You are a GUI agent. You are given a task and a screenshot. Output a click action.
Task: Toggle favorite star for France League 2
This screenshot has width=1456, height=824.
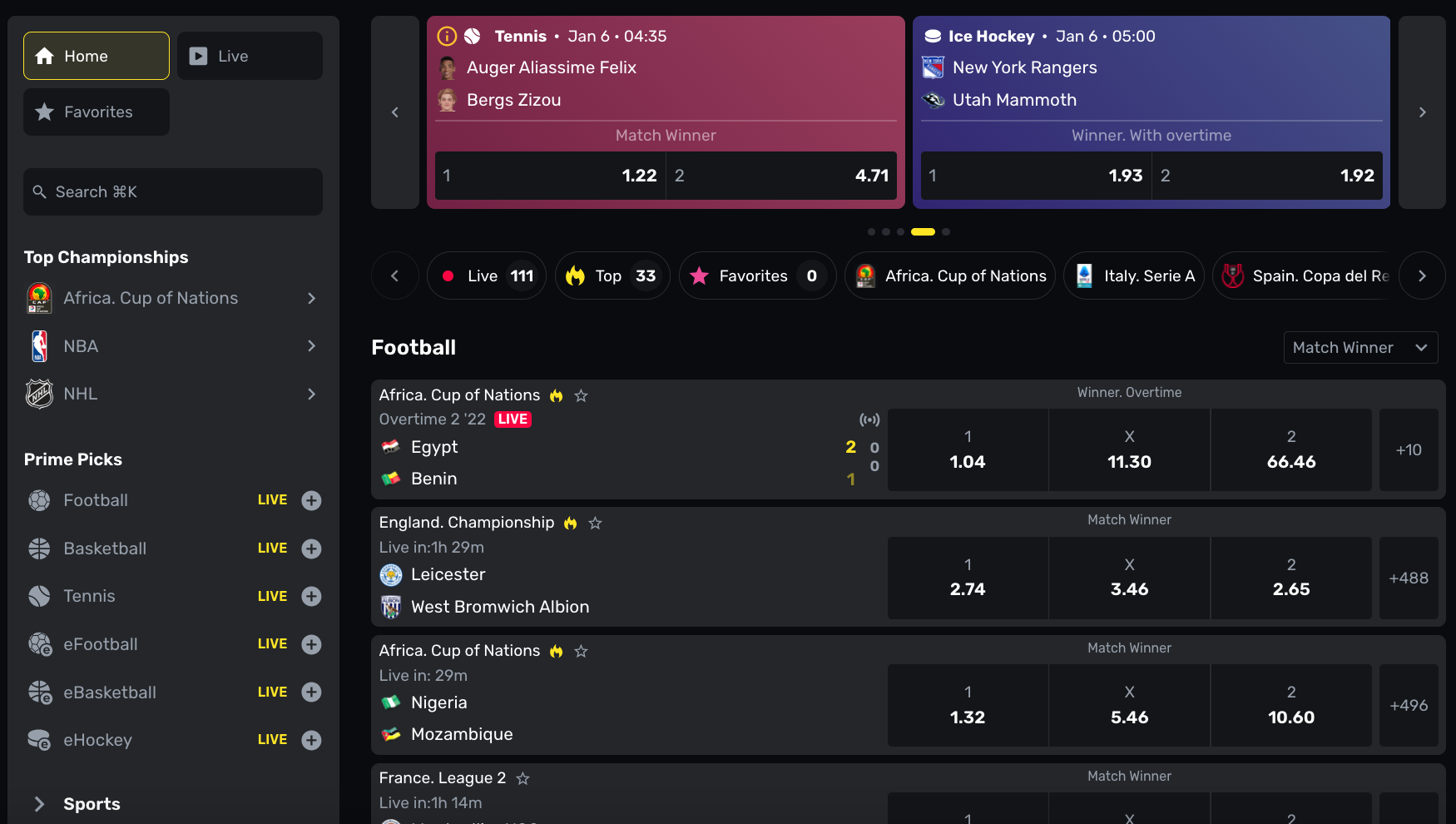click(x=522, y=778)
